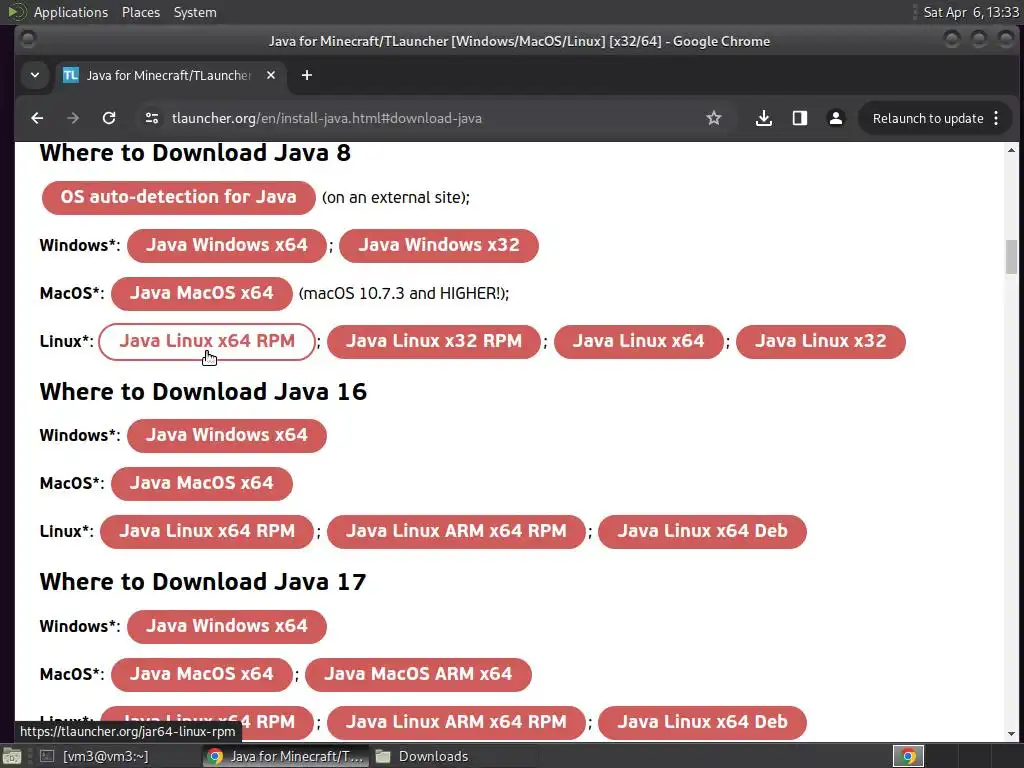Click the window menu button at title bar left
The width and height of the screenshot is (1024, 768).
(28, 40)
